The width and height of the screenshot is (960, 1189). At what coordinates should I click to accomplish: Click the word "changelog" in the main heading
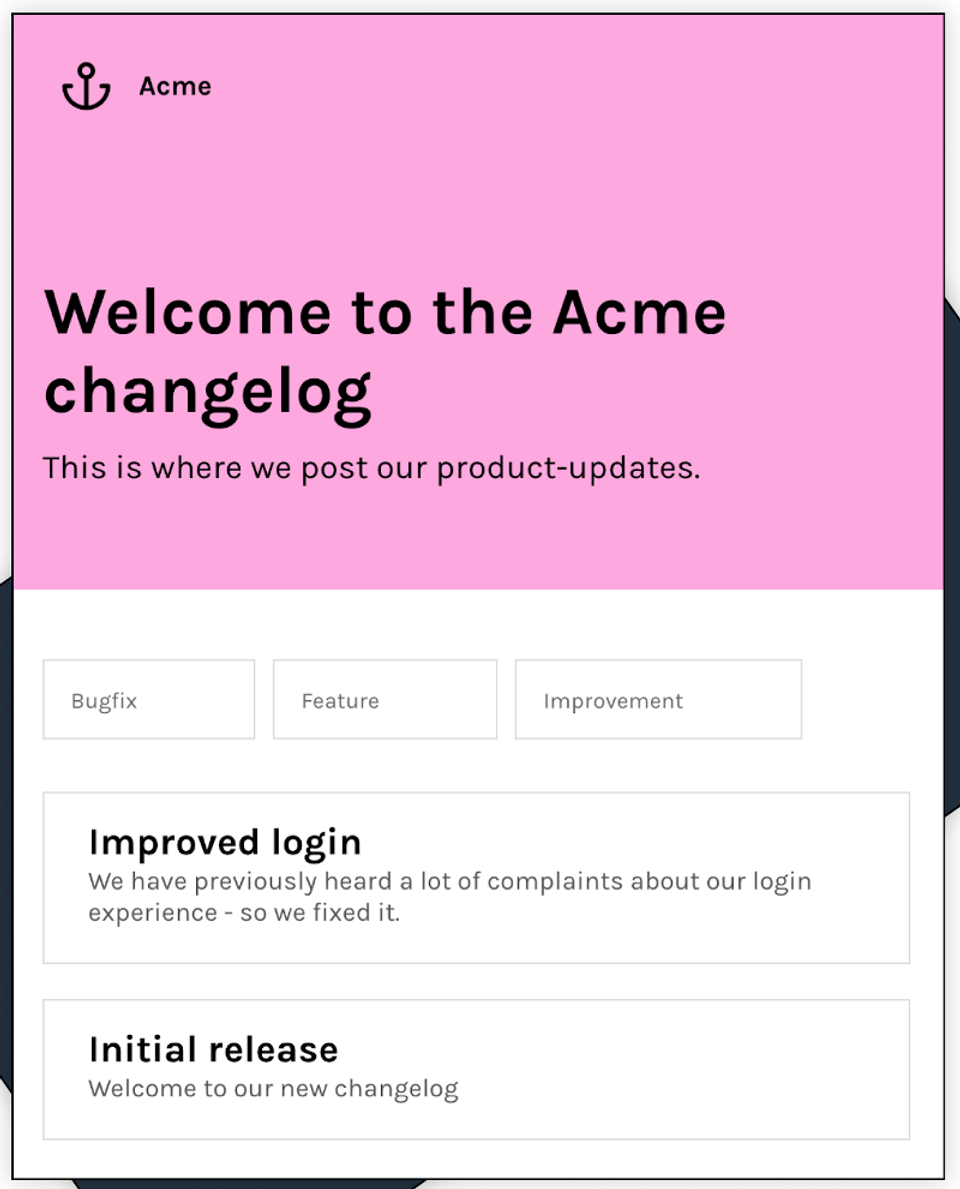pos(207,390)
